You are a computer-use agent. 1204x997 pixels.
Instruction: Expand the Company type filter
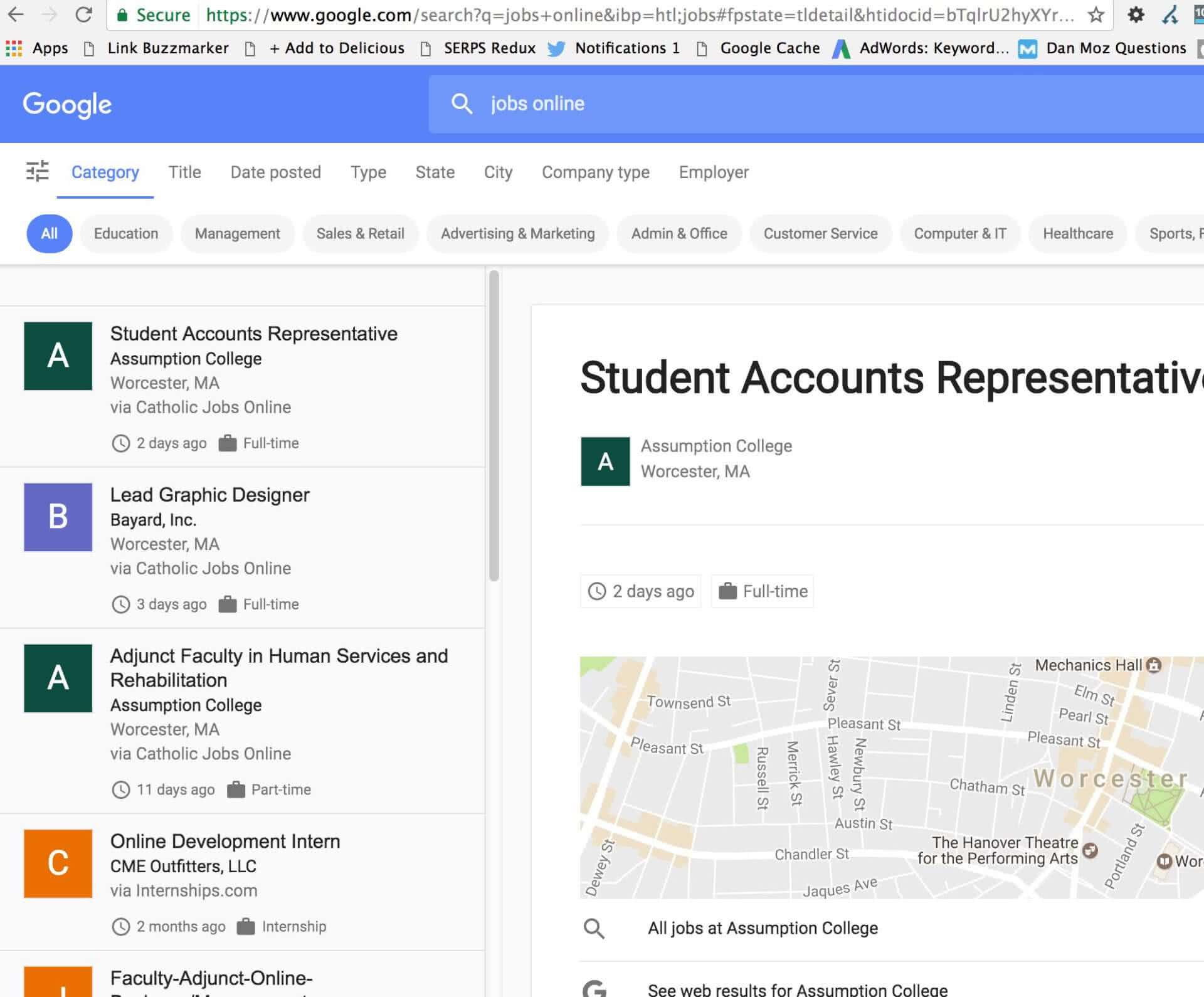pos(596,172)
